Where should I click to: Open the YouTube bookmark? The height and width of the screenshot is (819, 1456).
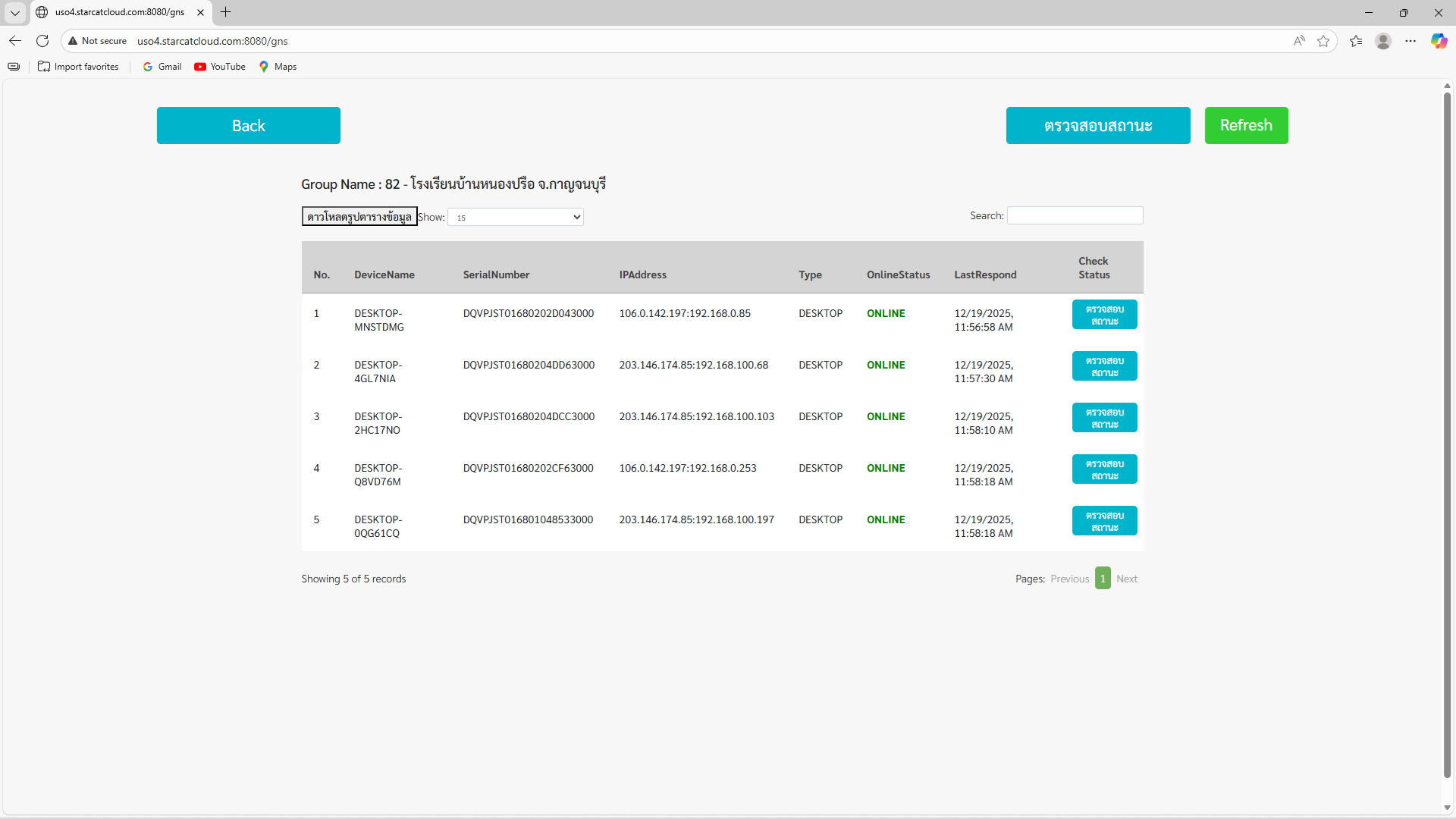coord(220,67)
